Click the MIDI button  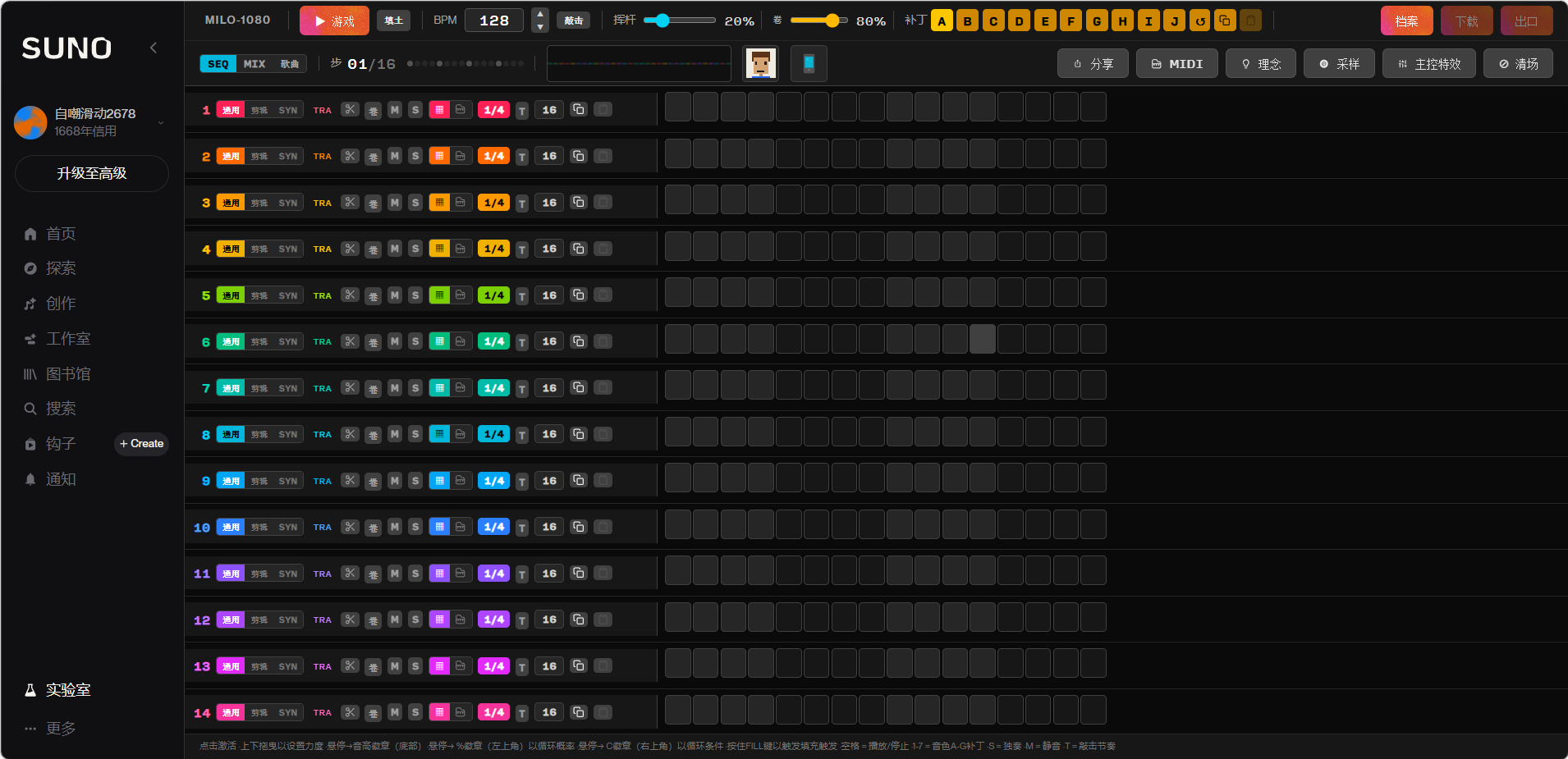[1177, 64]
